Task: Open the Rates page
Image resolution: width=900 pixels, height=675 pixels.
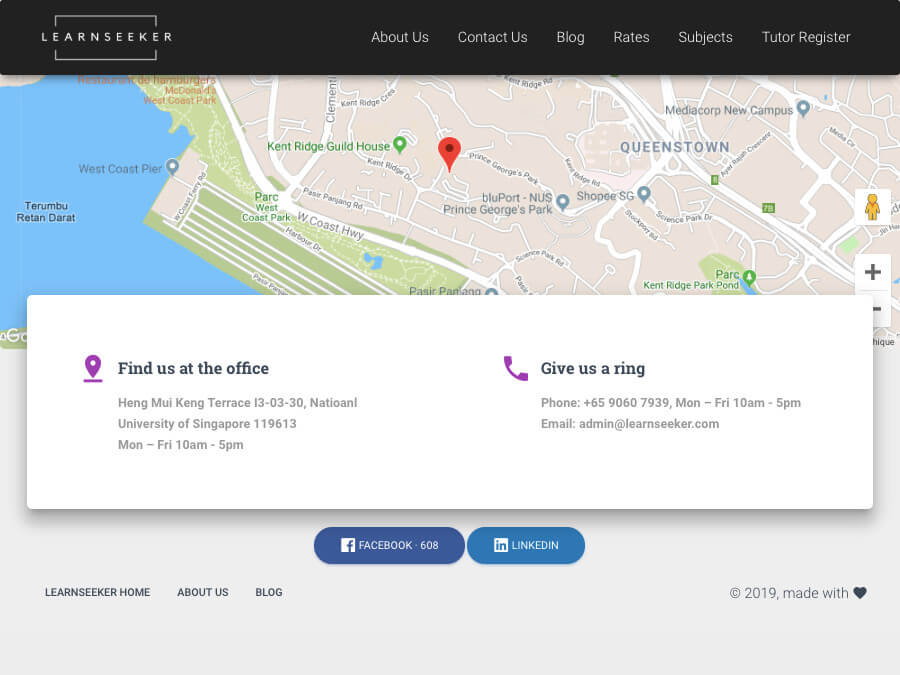Action: [x=631, y=37]
